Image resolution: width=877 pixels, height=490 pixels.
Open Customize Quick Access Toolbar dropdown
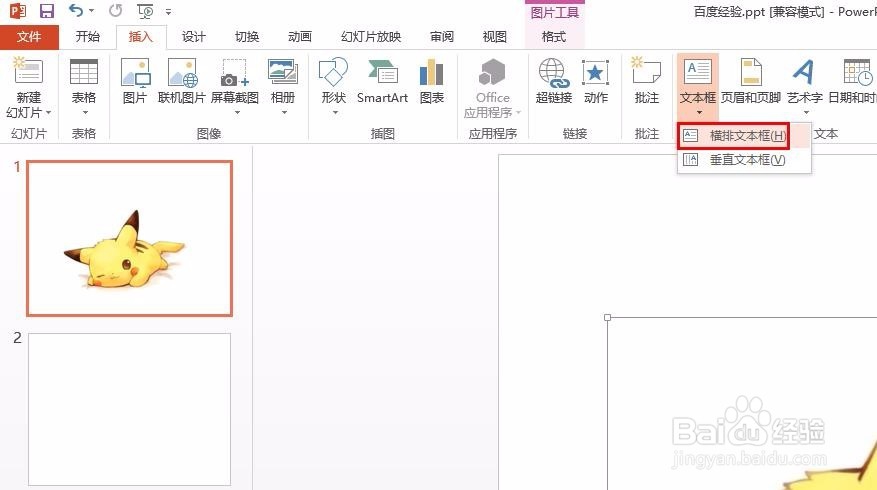(x=168, y=11)
